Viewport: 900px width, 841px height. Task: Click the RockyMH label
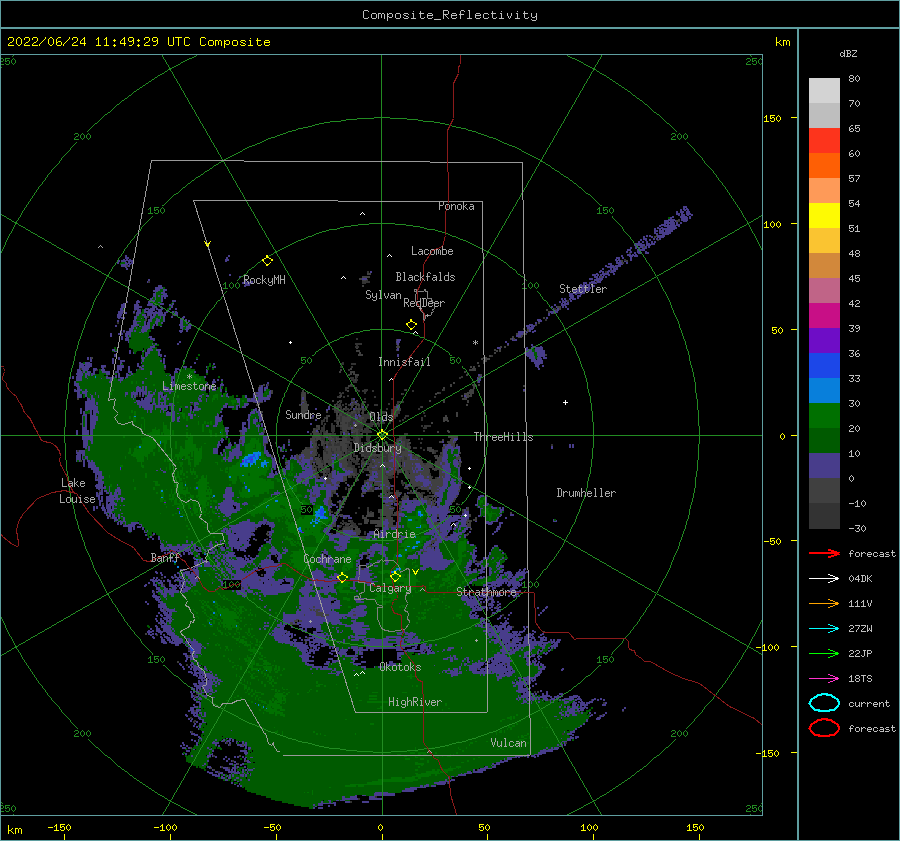pyautogui.click(x=264, y=280)
